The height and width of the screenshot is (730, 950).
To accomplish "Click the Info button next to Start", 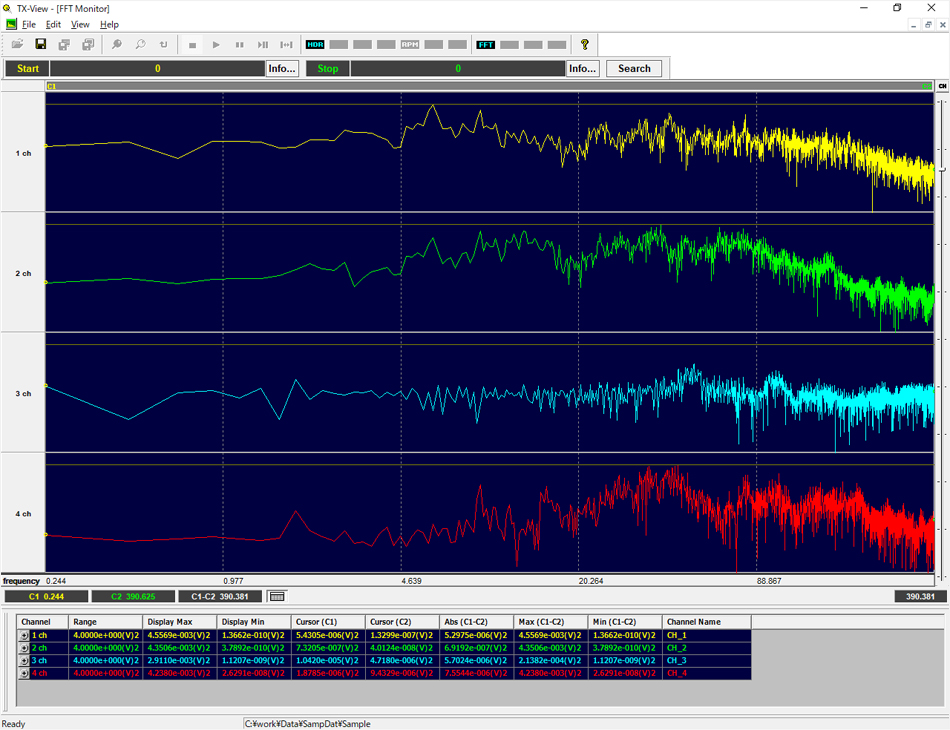I will coord(283,68).
